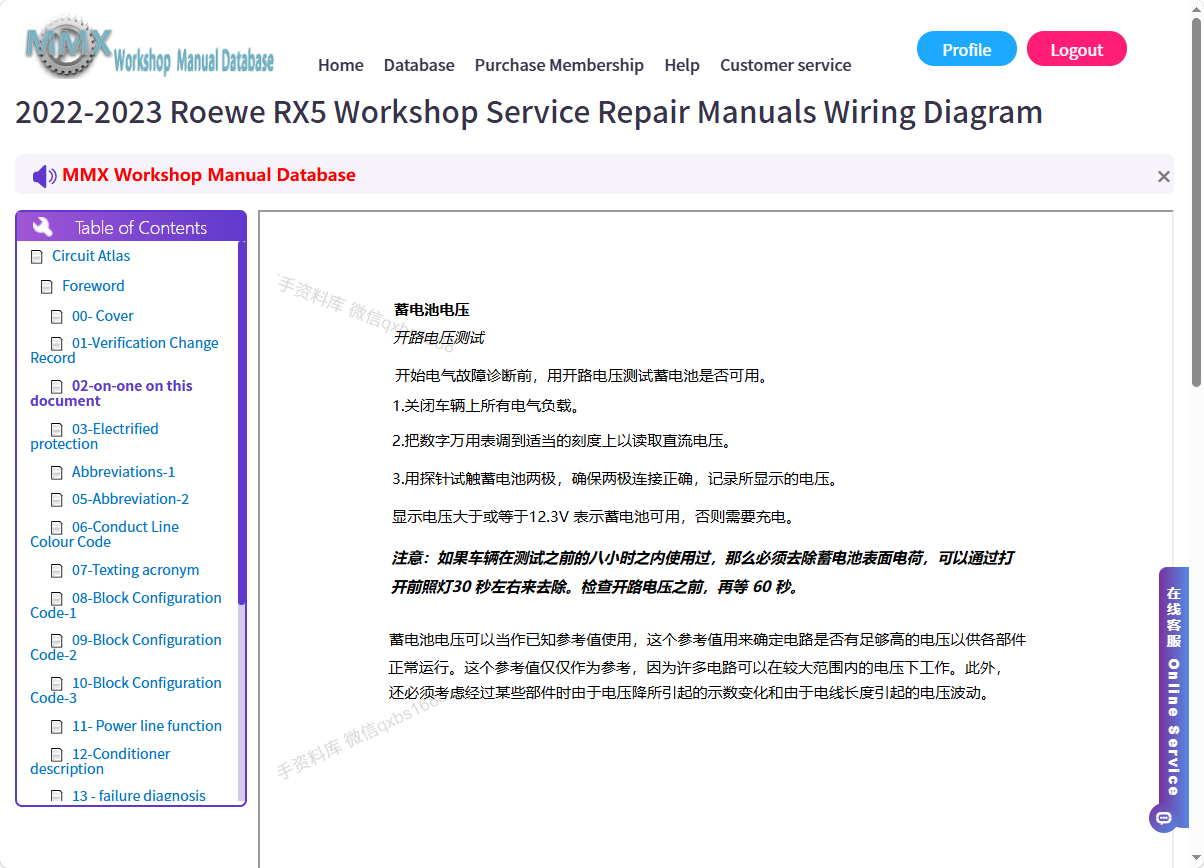Click the page icon beside 13 - failure diagnosis
The height and width of the screenshot is (868, 1204).
point(57,797)
